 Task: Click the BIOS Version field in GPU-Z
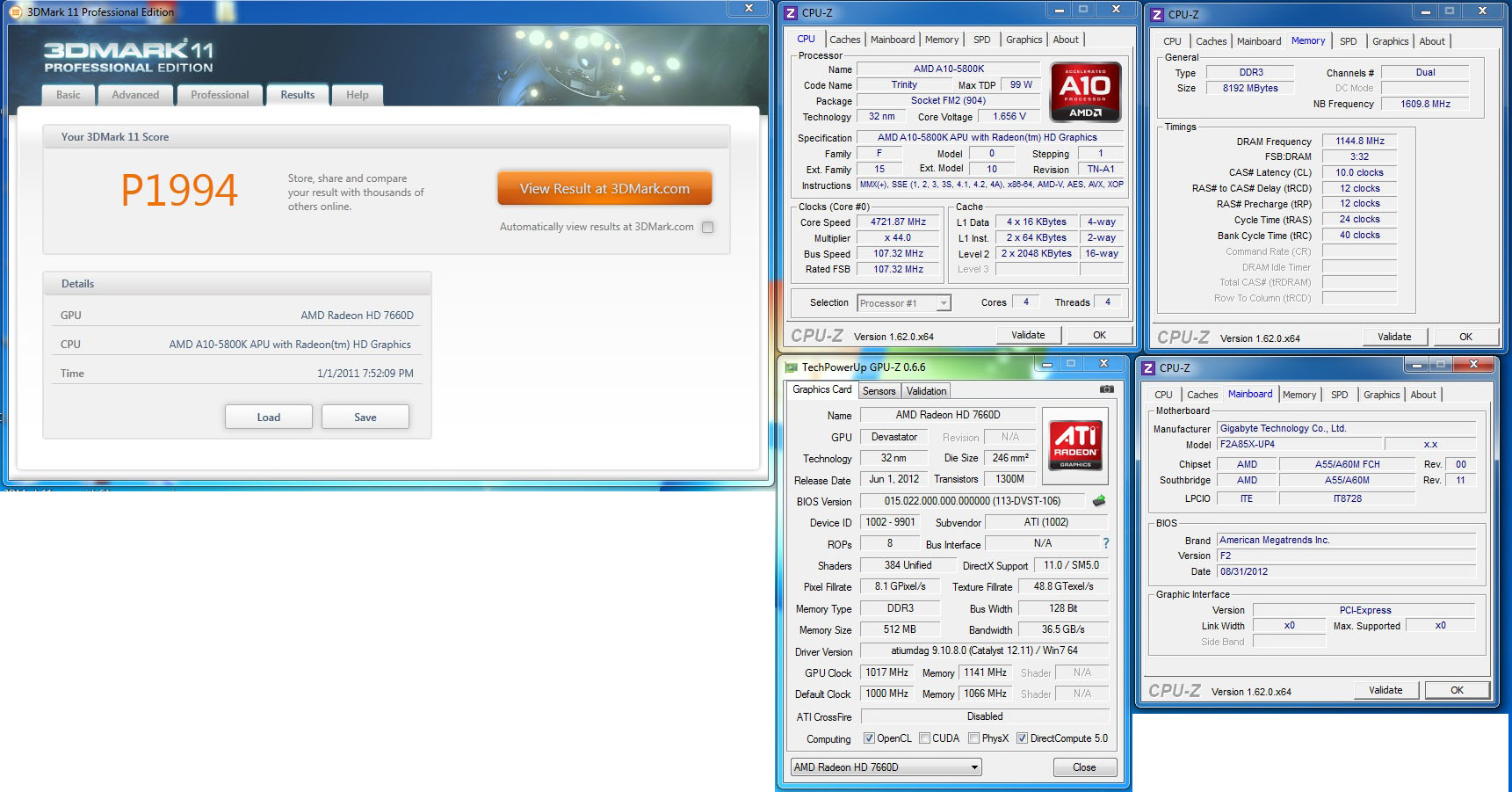coord(973,501)
